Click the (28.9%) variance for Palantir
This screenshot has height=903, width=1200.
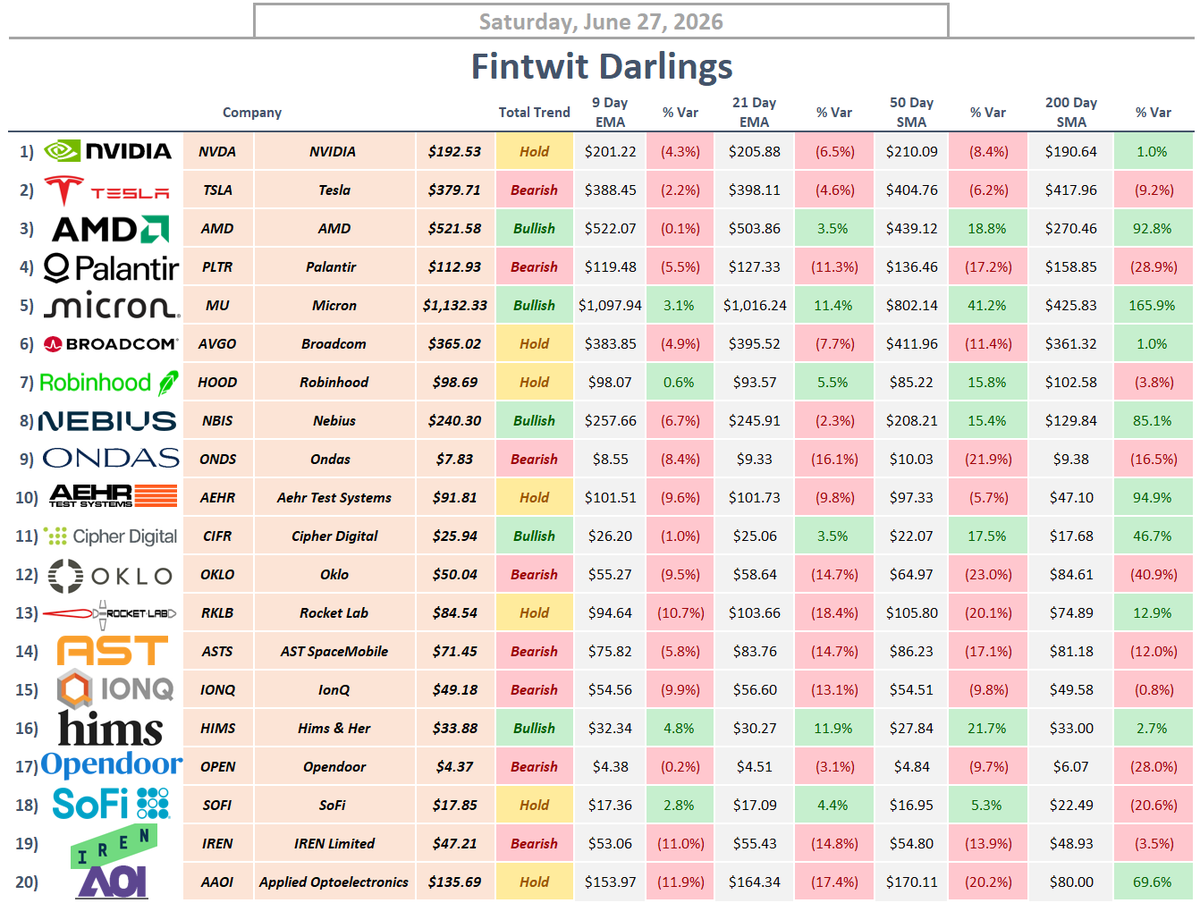pyautogui.click(x=1152, y=267)
